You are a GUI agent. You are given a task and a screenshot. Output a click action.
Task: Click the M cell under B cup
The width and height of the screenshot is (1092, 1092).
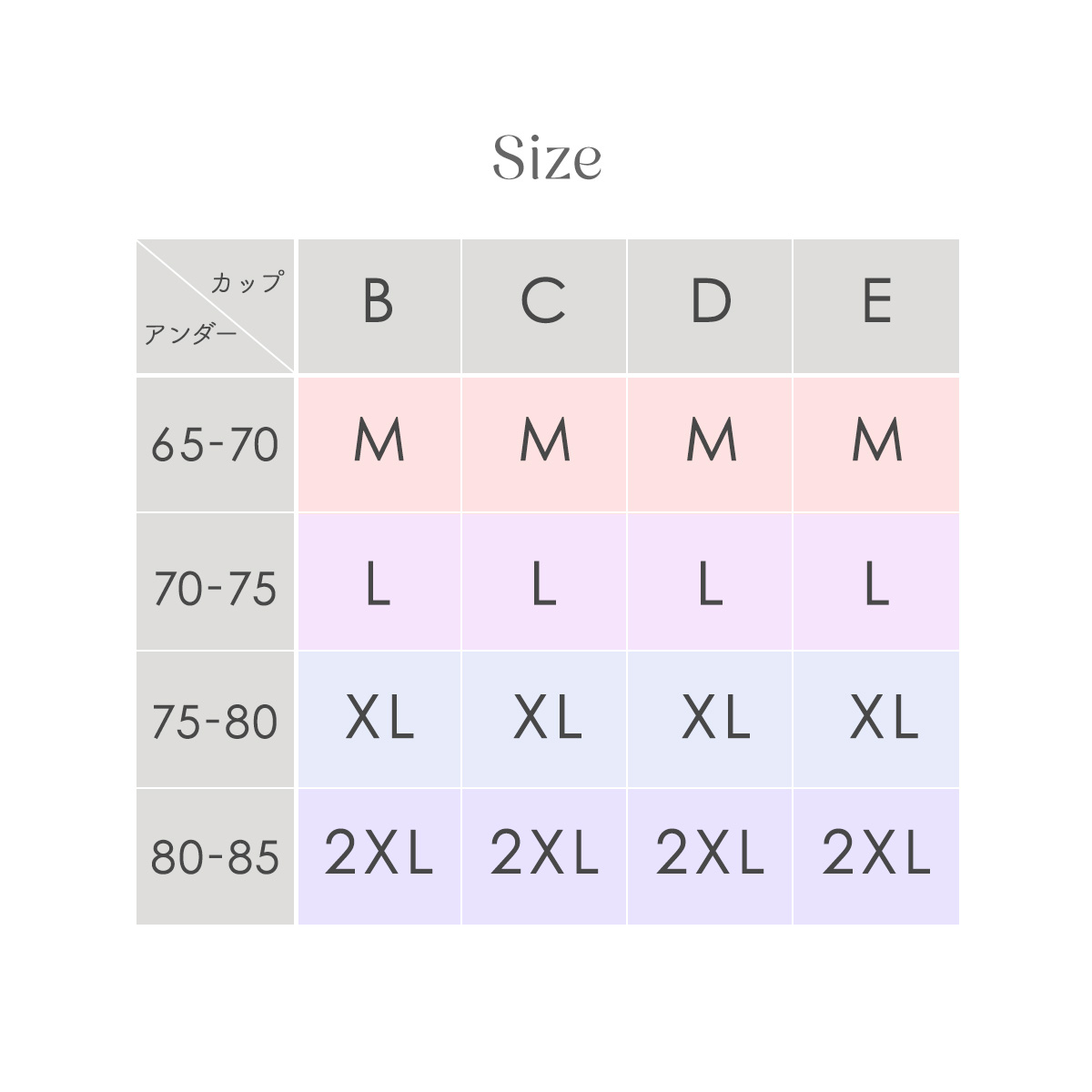[x=379, y=444]
